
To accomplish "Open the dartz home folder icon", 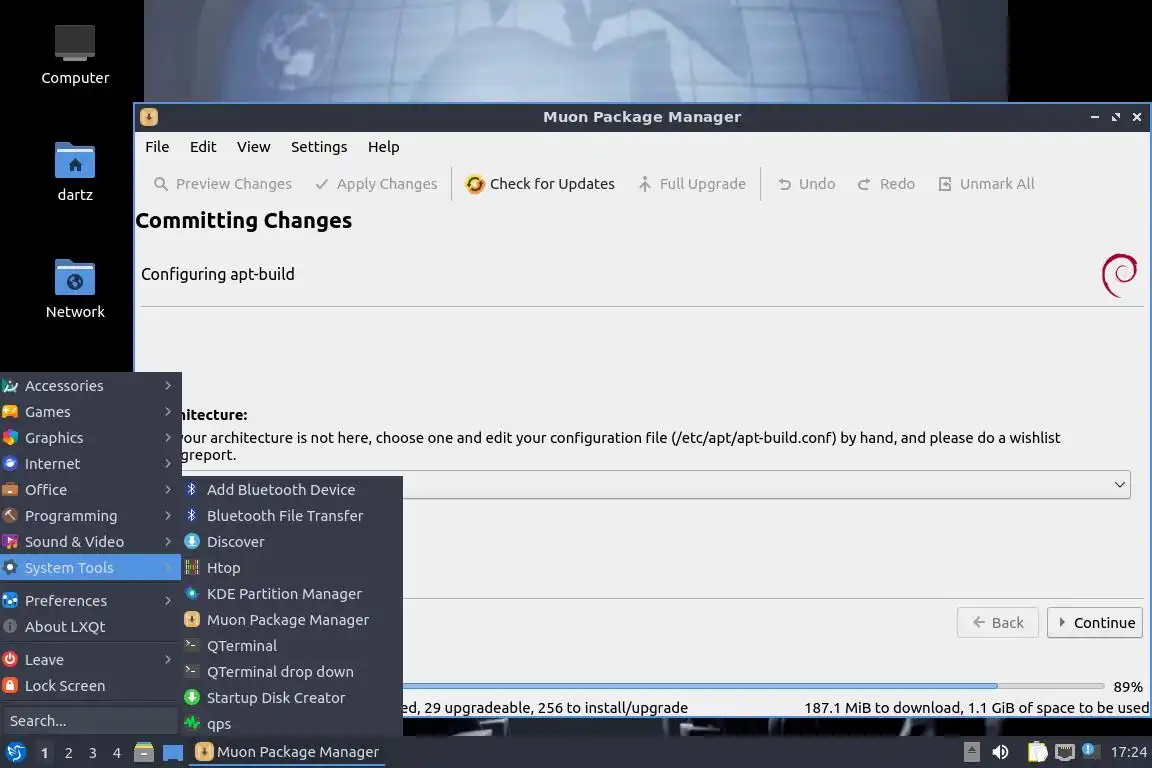I will point(75,172).
